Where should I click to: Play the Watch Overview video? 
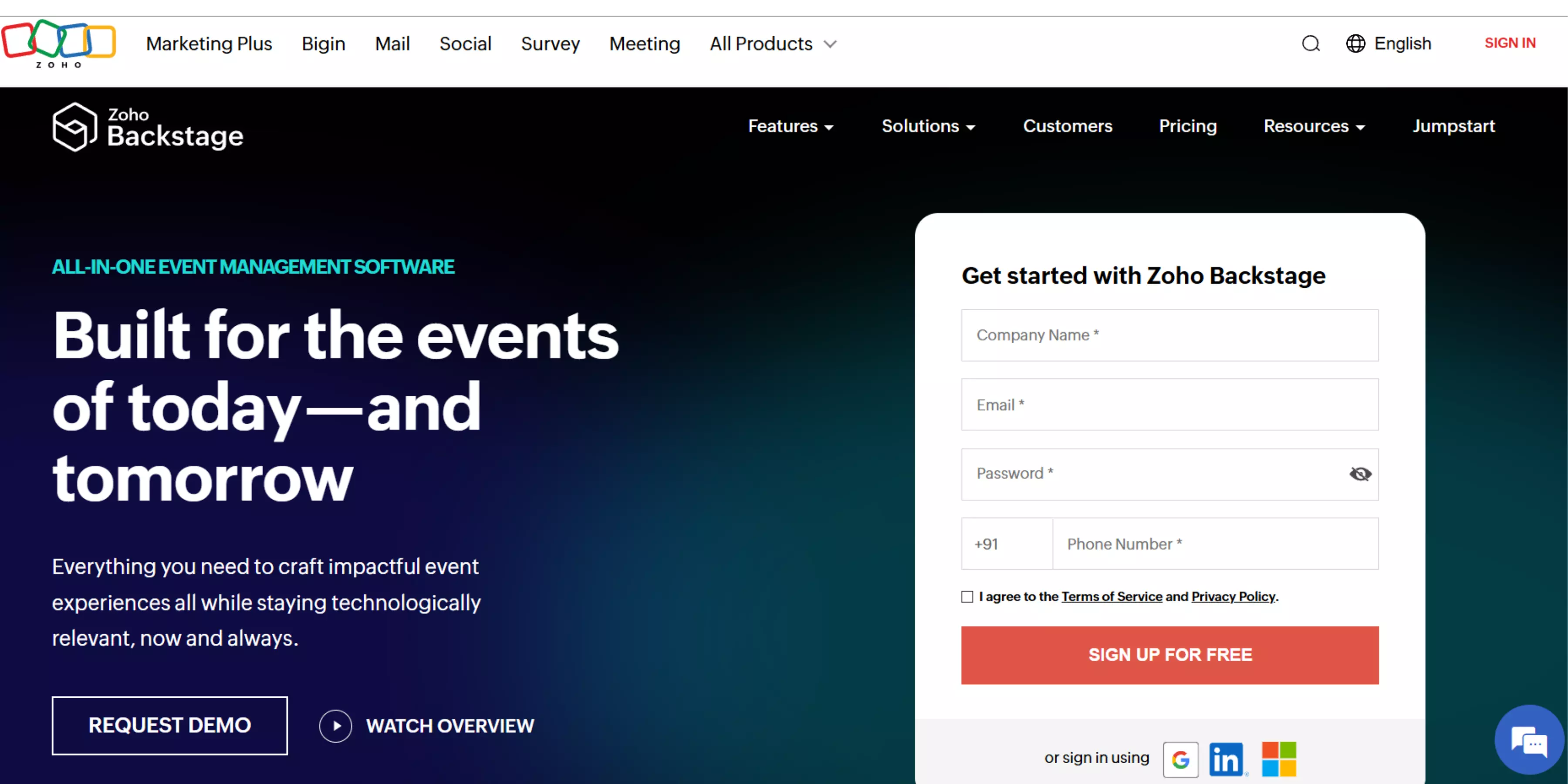coord(335,726)
